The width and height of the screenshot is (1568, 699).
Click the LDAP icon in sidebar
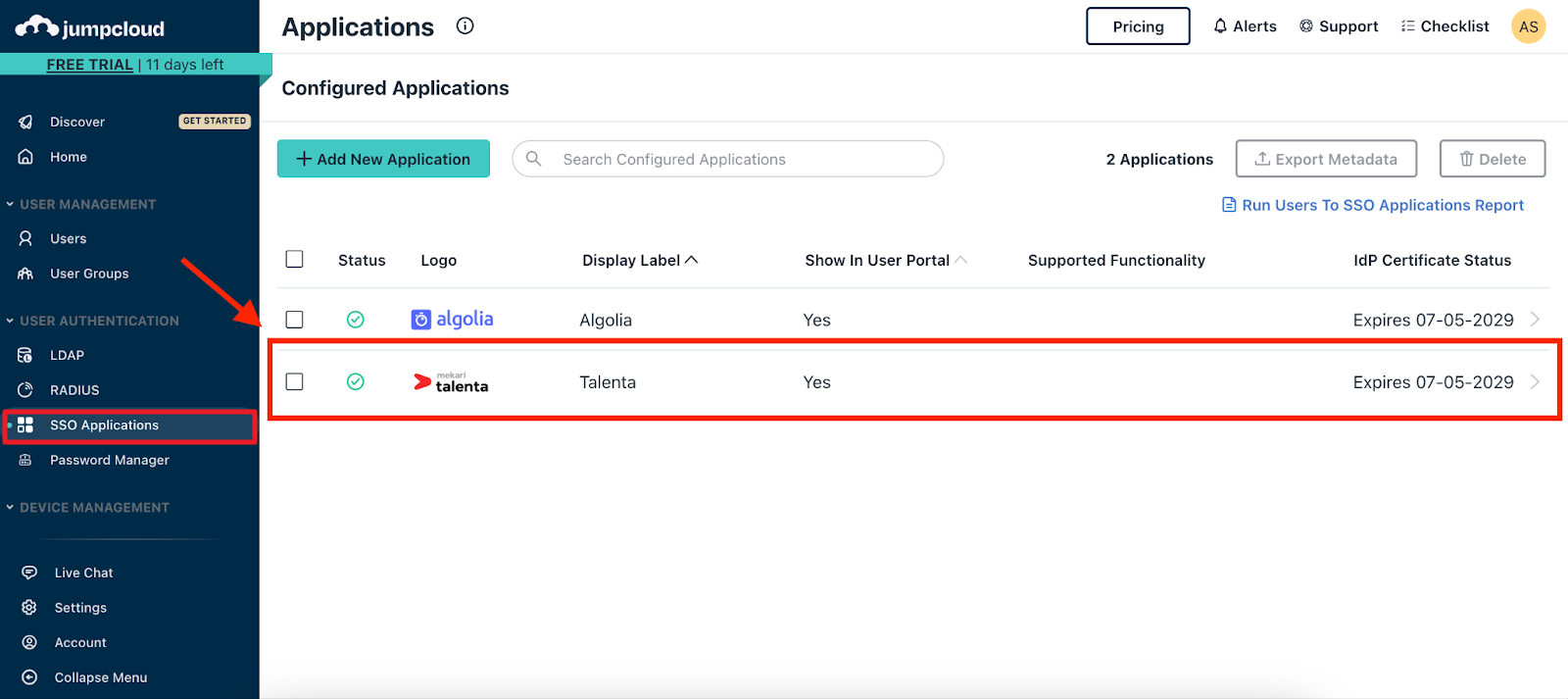point(25,355)
